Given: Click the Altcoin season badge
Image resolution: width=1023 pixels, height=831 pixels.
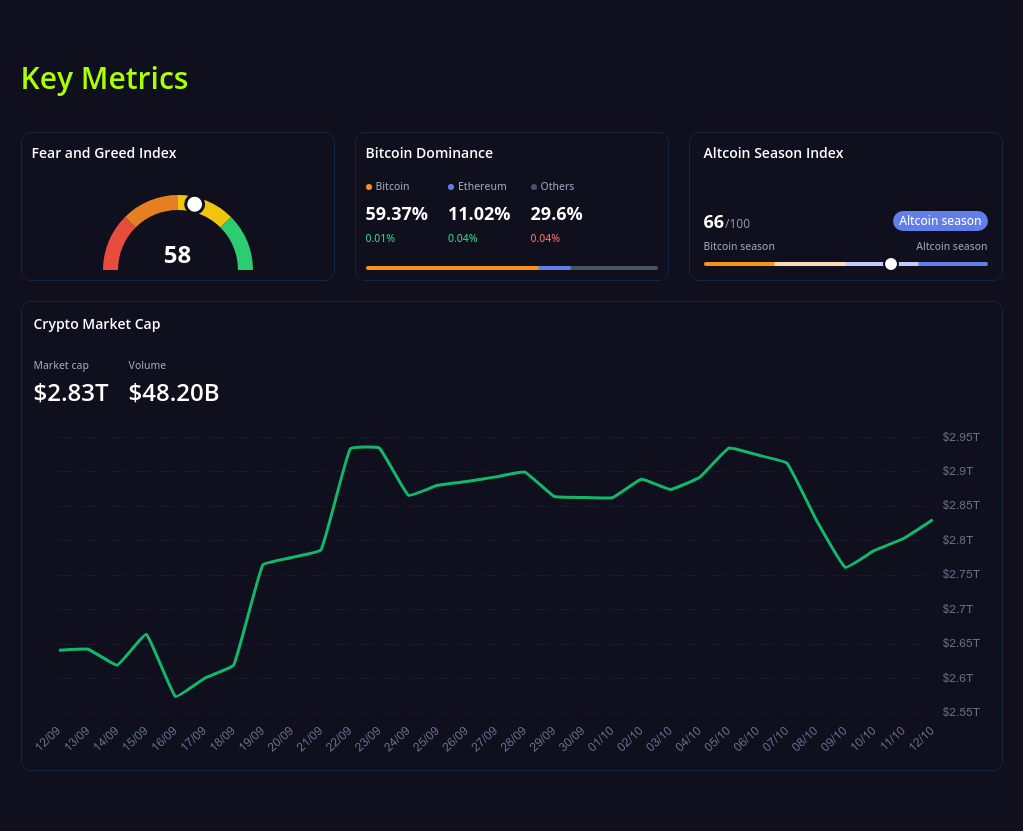Looking at the screenshot, I should click(x=940, y=221).
